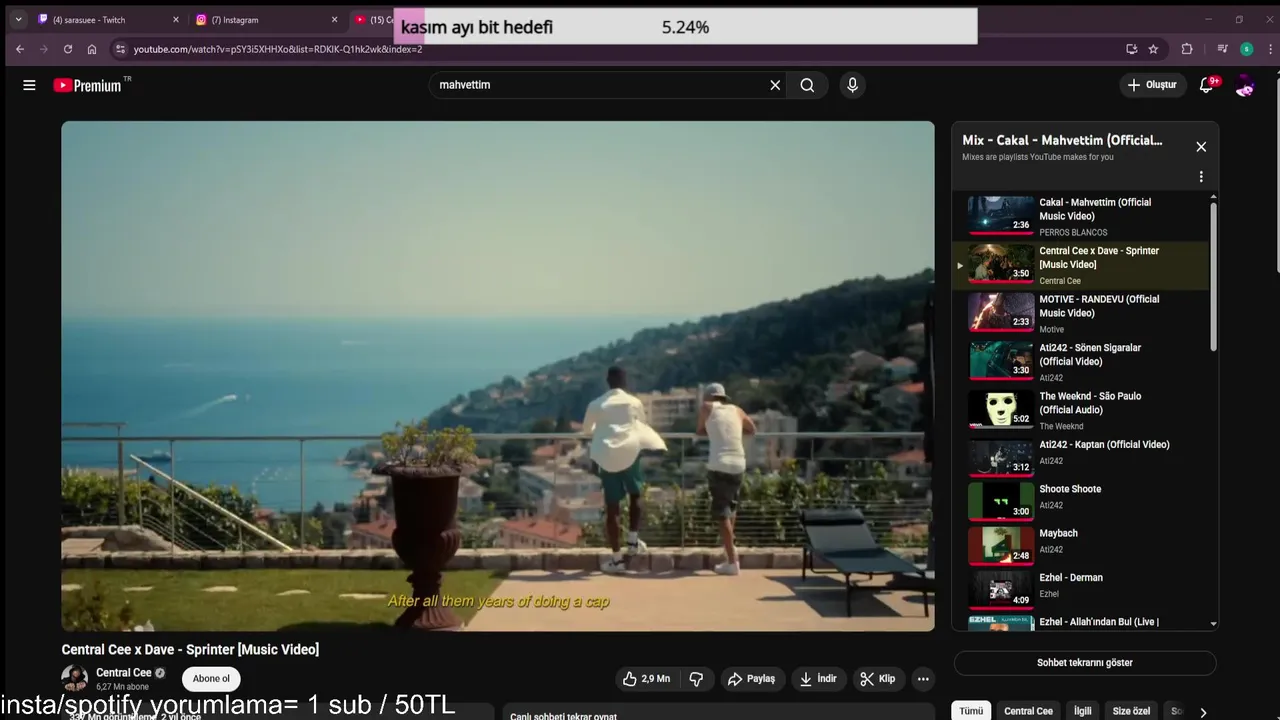Share the video via Paylaş
The image size is (1280, 720).
tap(751, 679)
